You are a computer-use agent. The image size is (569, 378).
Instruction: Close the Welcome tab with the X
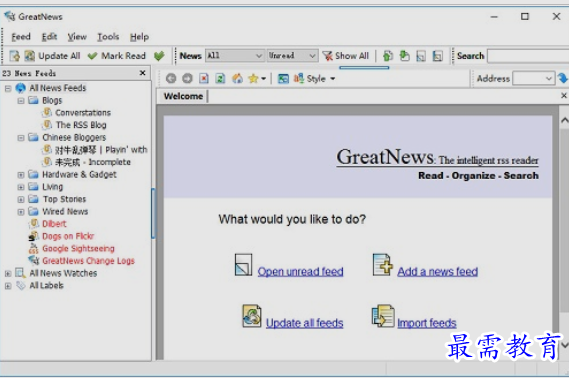pos(564,95)
